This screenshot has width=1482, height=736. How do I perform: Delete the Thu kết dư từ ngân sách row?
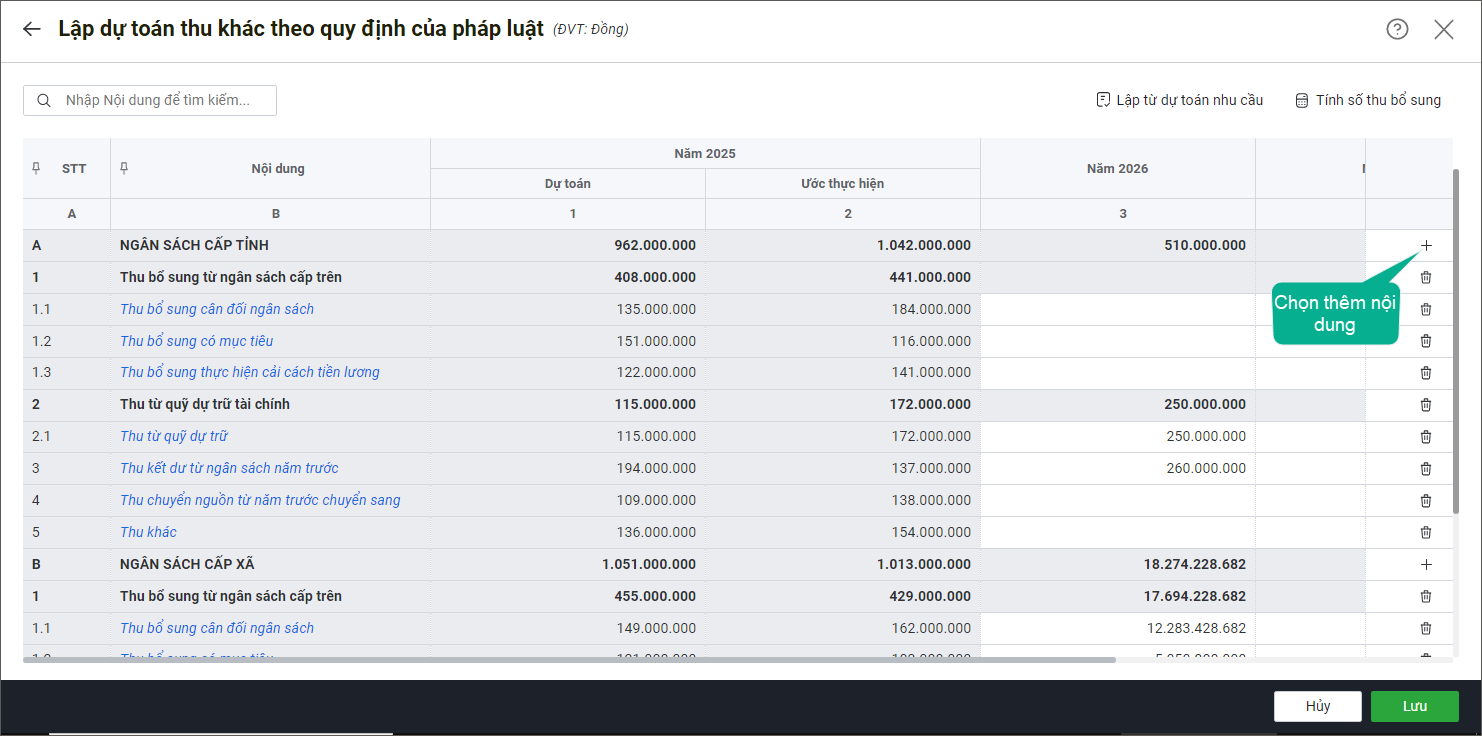1426,468
